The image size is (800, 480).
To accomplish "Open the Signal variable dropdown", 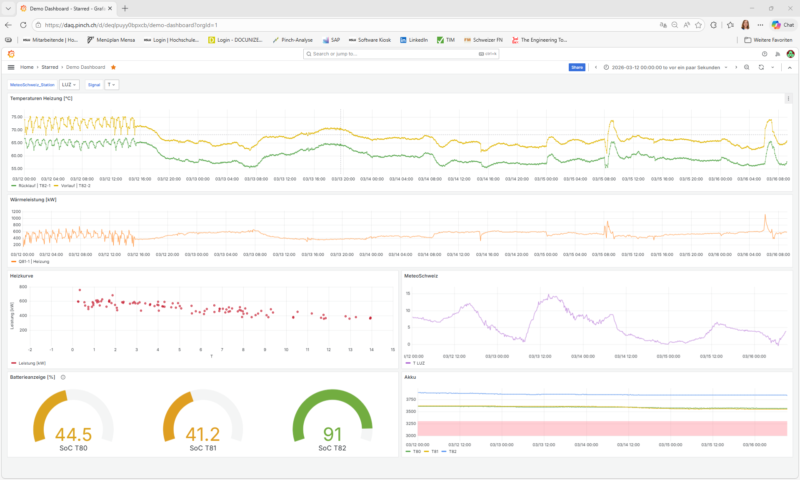I will [x=112, y=85].
